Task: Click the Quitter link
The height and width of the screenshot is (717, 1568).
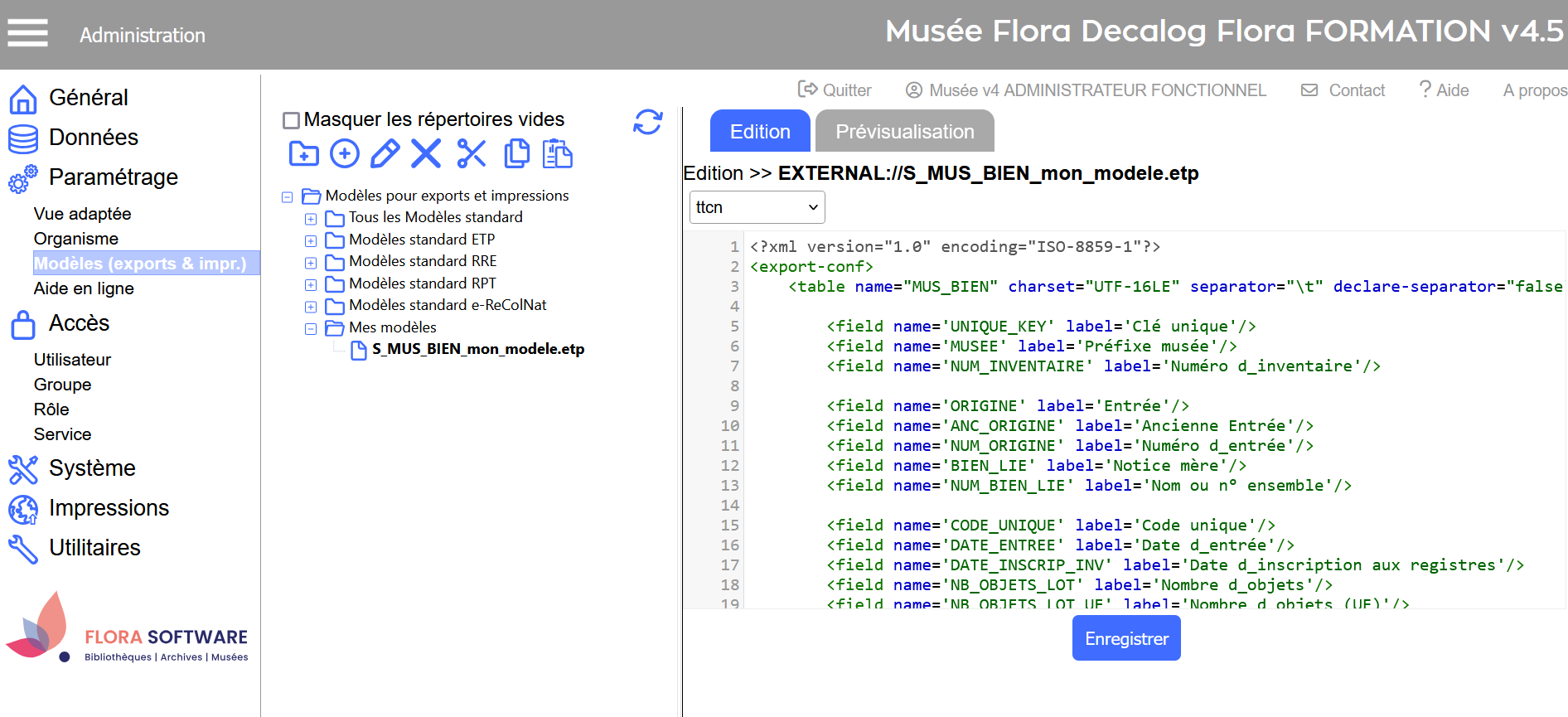Action: point(835,90)
